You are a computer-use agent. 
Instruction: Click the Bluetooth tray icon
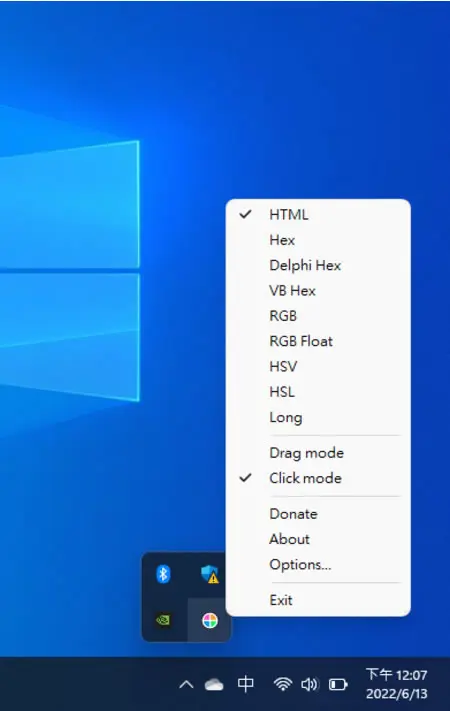[x=163, y=574]
